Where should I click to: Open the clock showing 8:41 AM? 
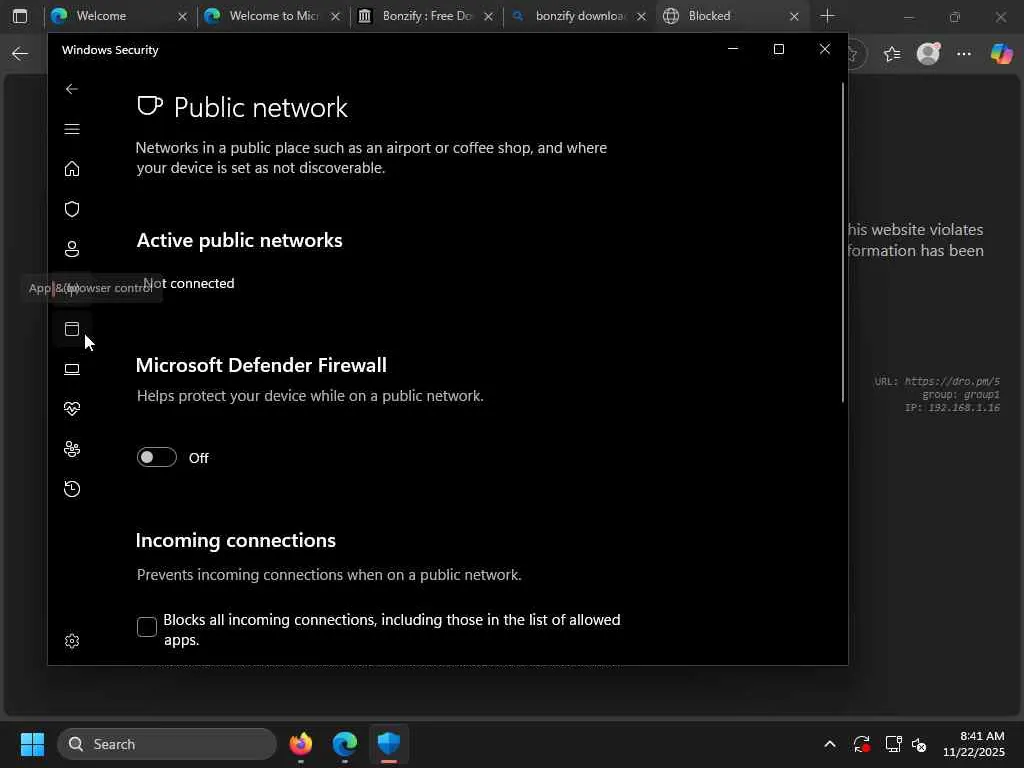tap(973, 744)
